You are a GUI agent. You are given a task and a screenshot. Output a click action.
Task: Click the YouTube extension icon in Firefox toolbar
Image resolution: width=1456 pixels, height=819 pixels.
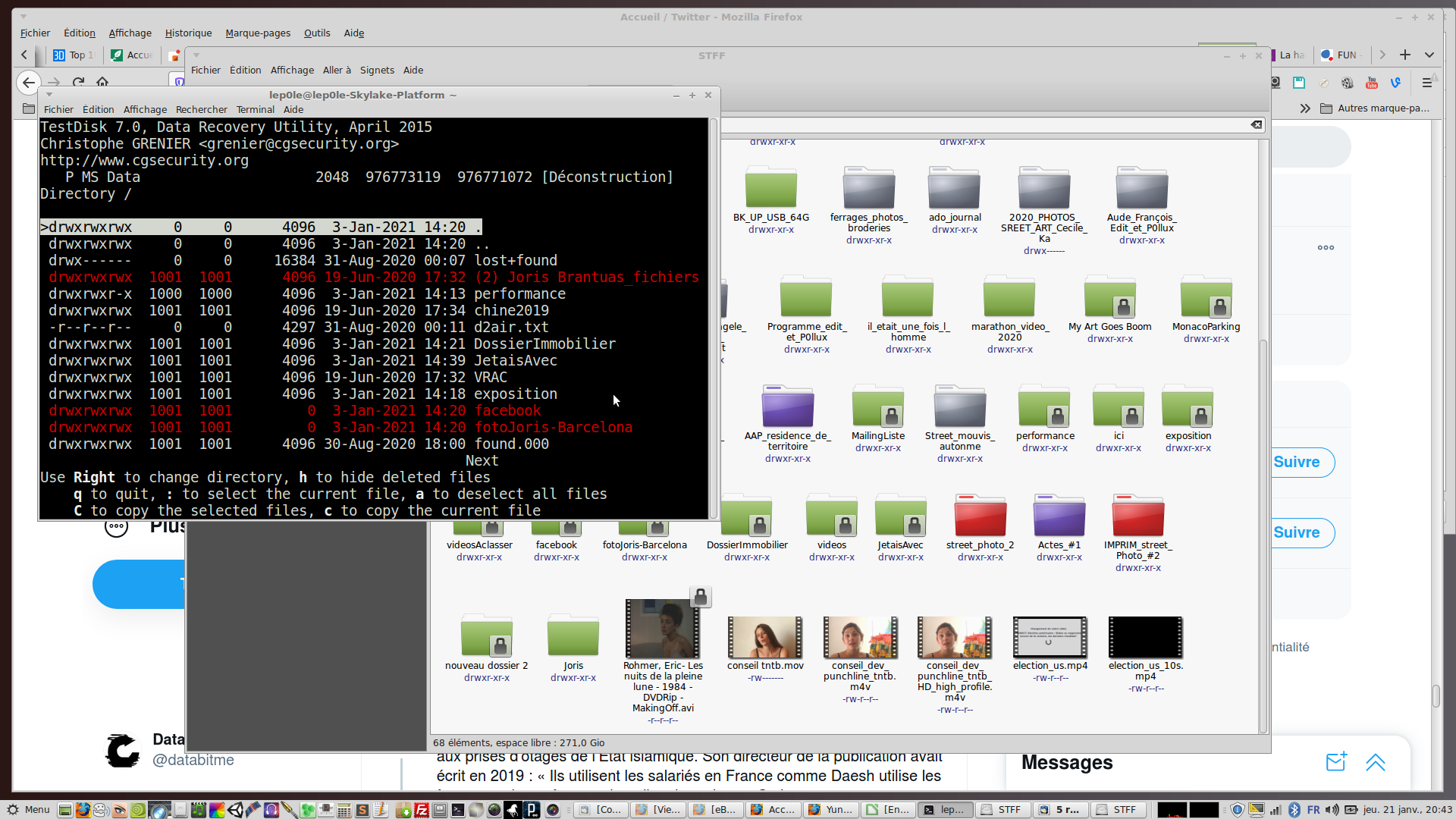(1371, 83)
